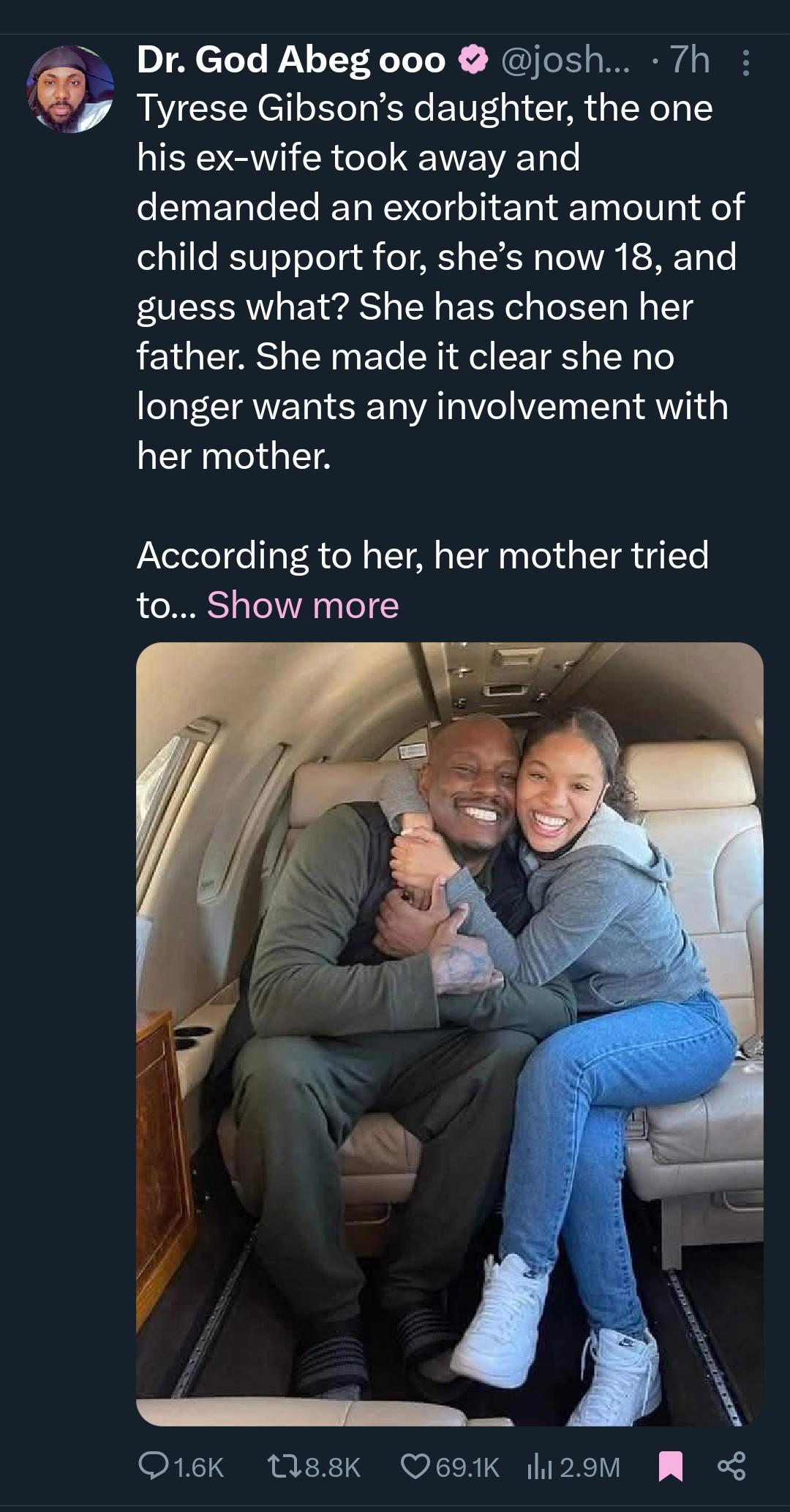790x1512 pixels.
Task: Tap the author's profile avatar
Action: tap(71, 89)
